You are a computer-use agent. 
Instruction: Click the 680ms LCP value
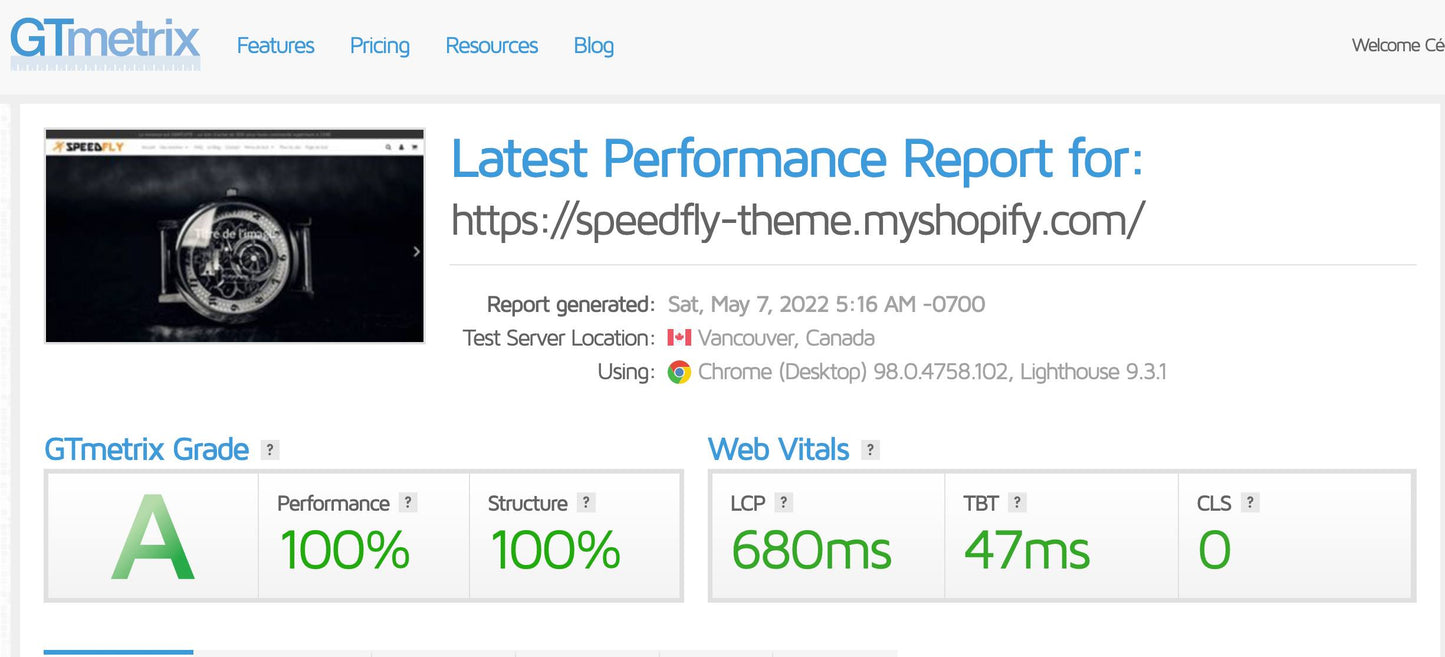click(x=811, y=550)
